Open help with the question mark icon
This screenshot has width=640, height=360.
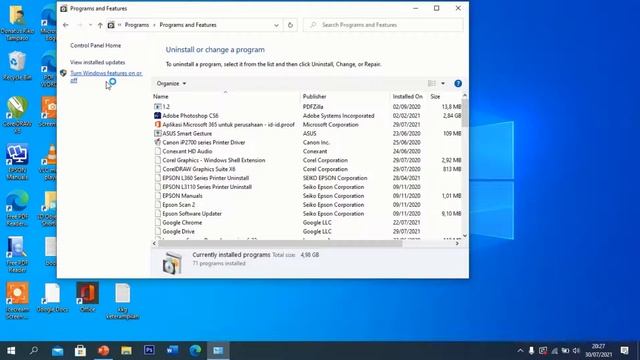click(x=458, y=83)
